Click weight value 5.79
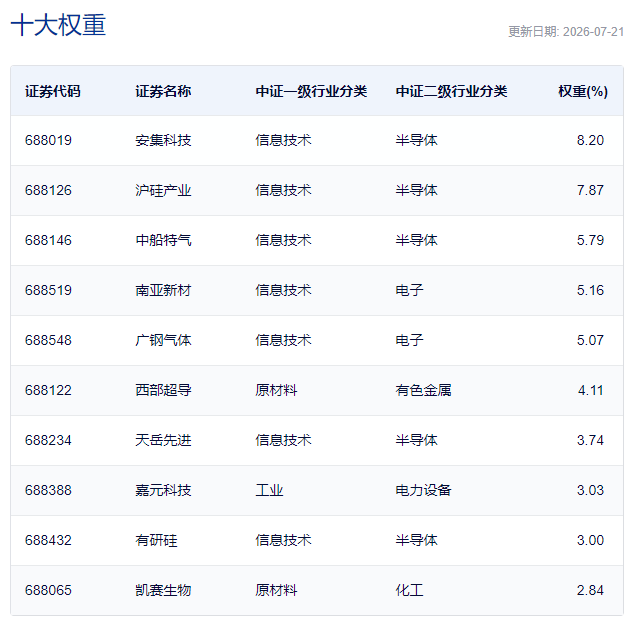Screen dimensions: 632x619 [x=590, y=240]
